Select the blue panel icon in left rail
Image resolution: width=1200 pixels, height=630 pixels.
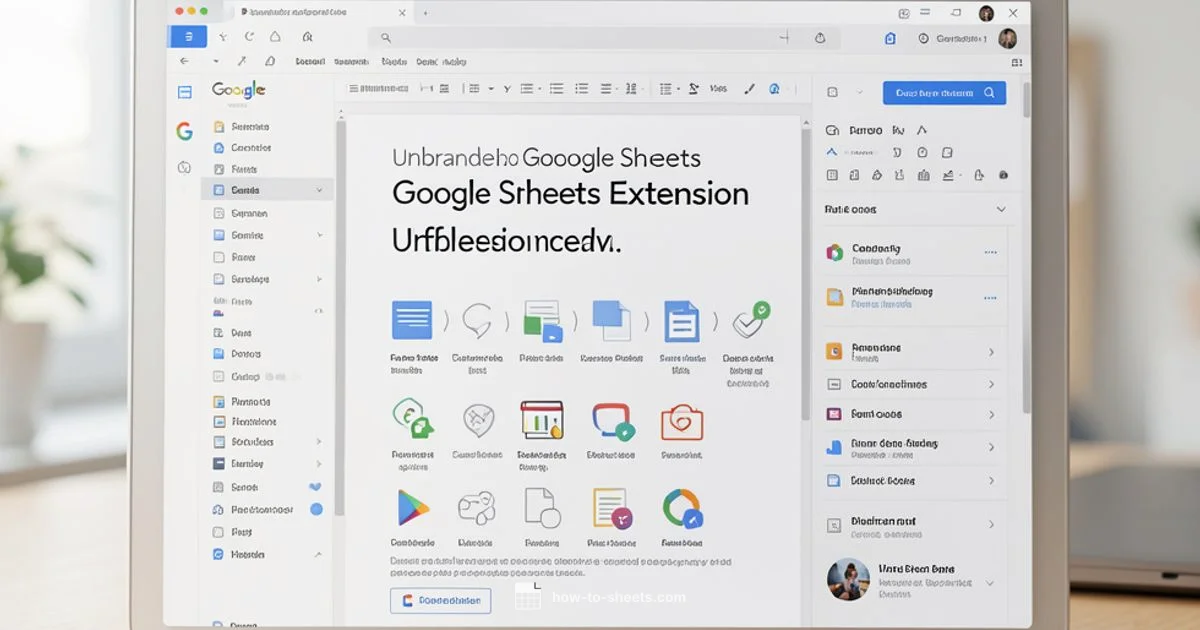(184, 92)
